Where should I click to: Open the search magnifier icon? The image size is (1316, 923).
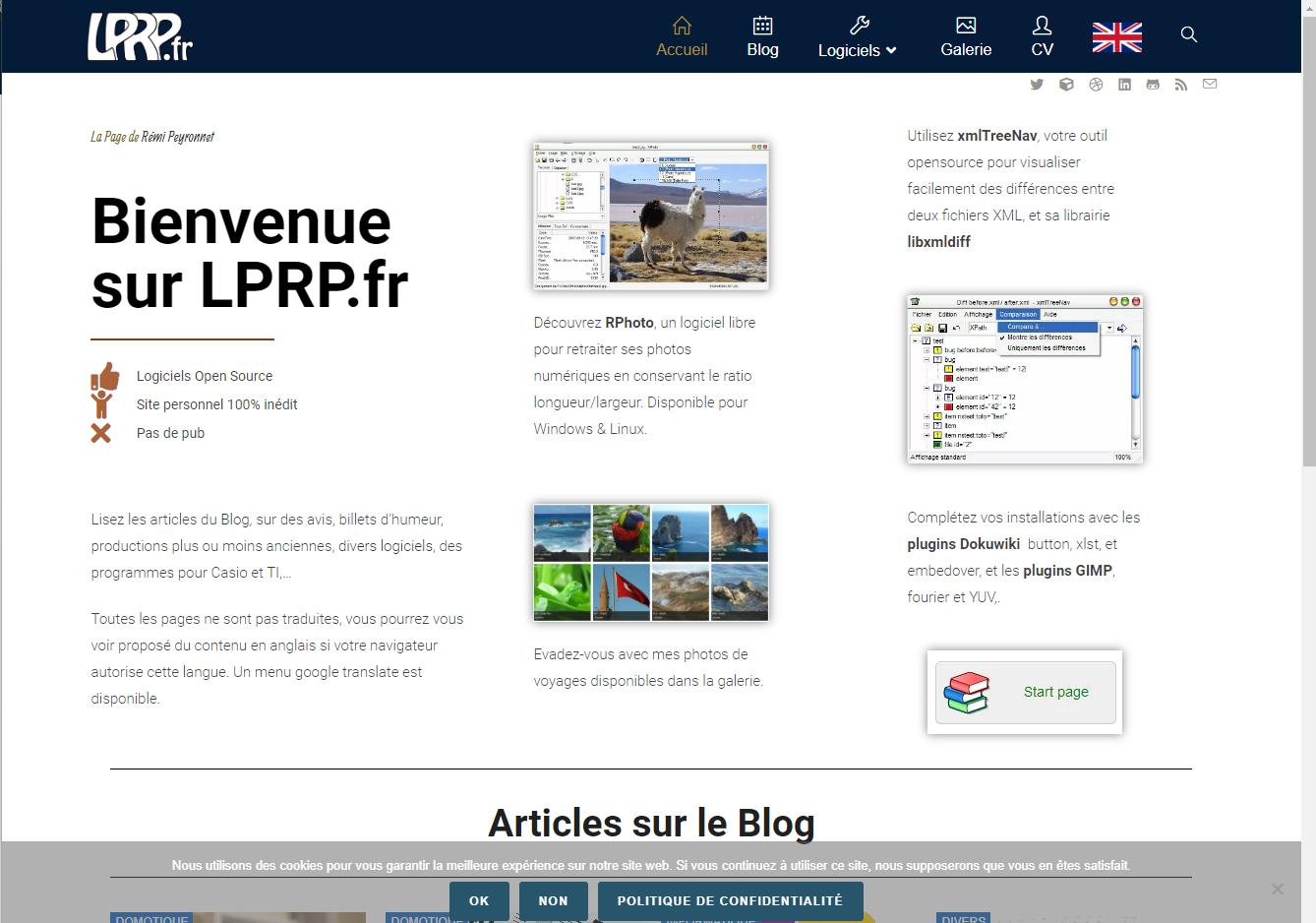(x=1189, y=34)
